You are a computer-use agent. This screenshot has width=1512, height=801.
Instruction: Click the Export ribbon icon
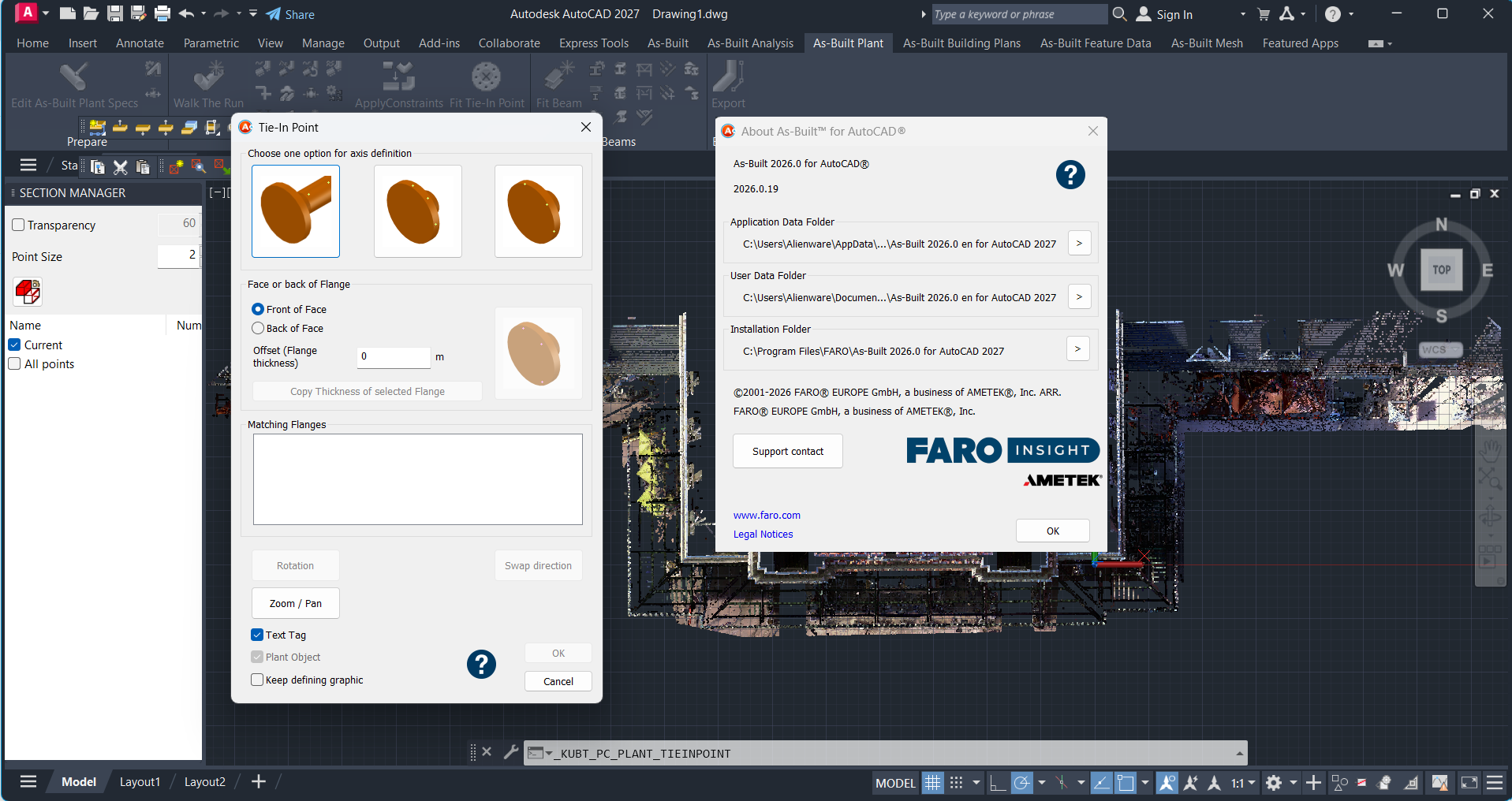click(728, 77)
